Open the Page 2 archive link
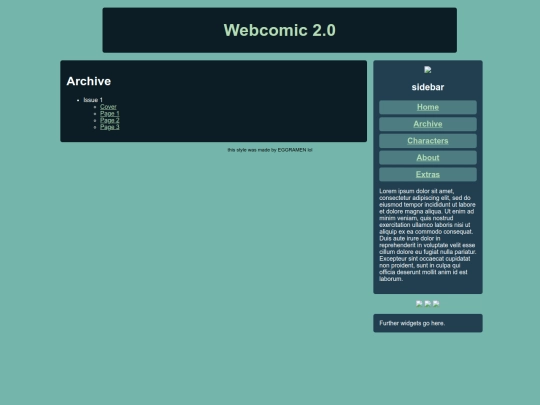Image resolution: width=540 pixels, height=405 pixels. [110, 120]
